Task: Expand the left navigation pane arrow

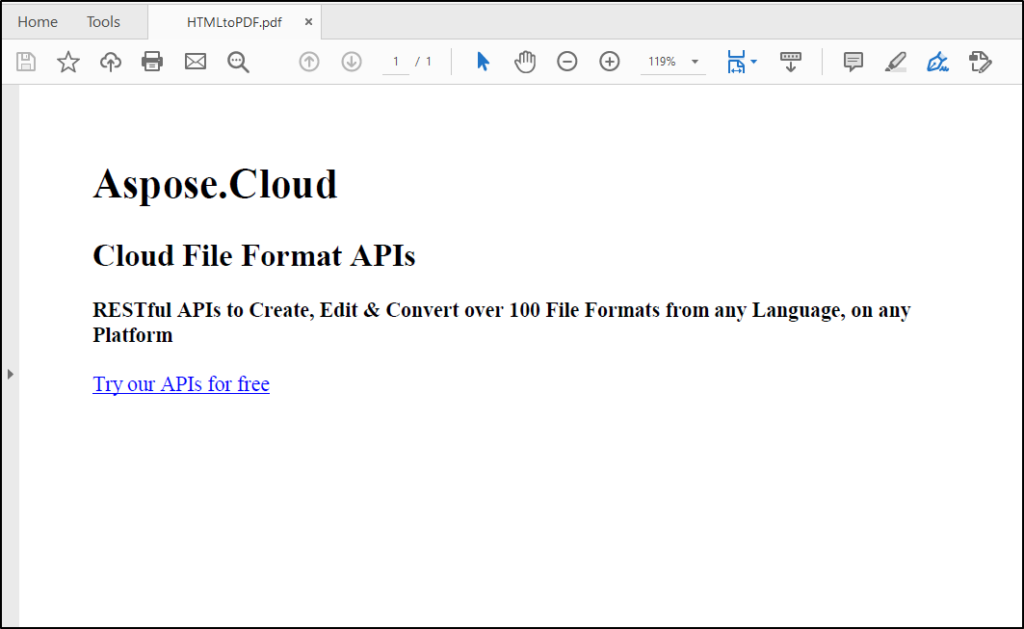Action: pyautogui.click(x=10, y=373)
